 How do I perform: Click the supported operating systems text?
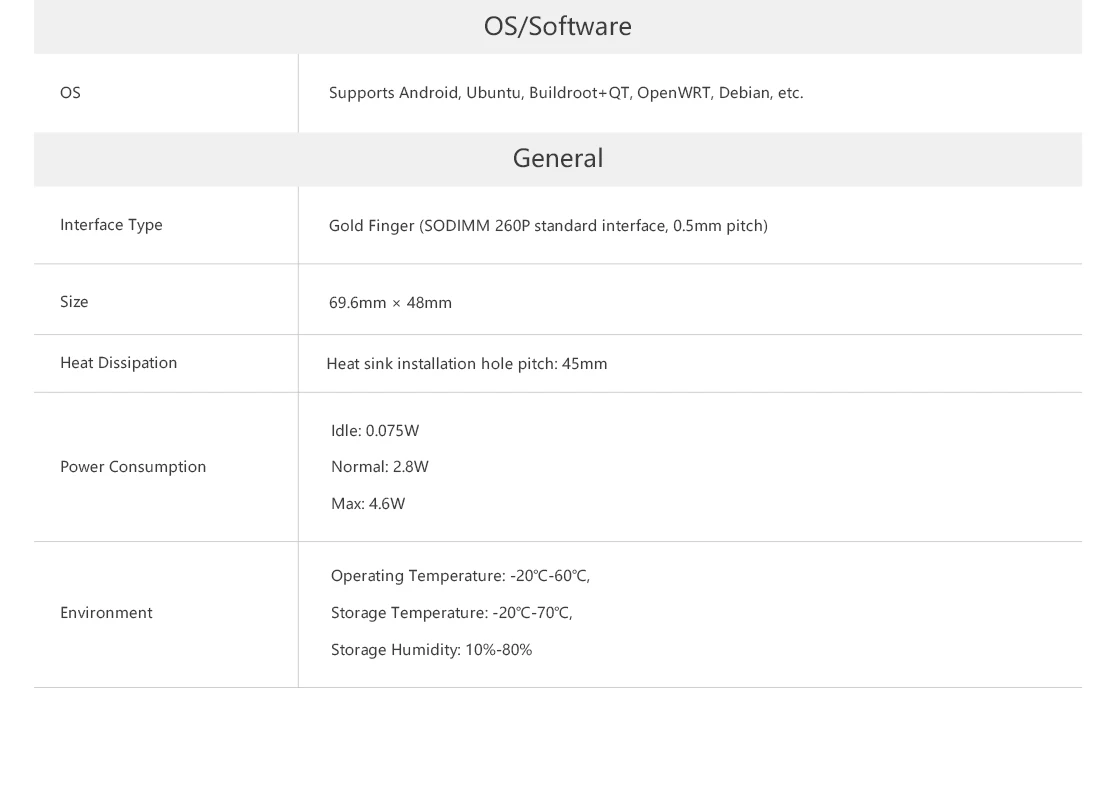(566, 93)
